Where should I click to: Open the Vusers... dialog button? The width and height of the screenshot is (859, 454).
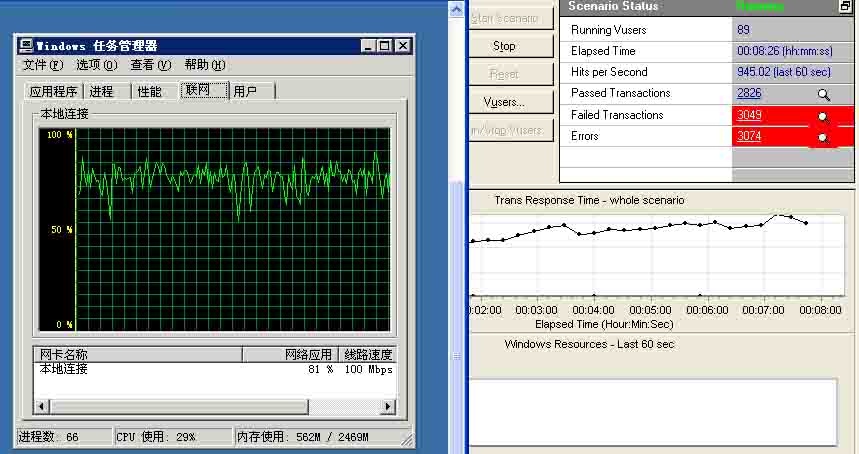[504, 102]
